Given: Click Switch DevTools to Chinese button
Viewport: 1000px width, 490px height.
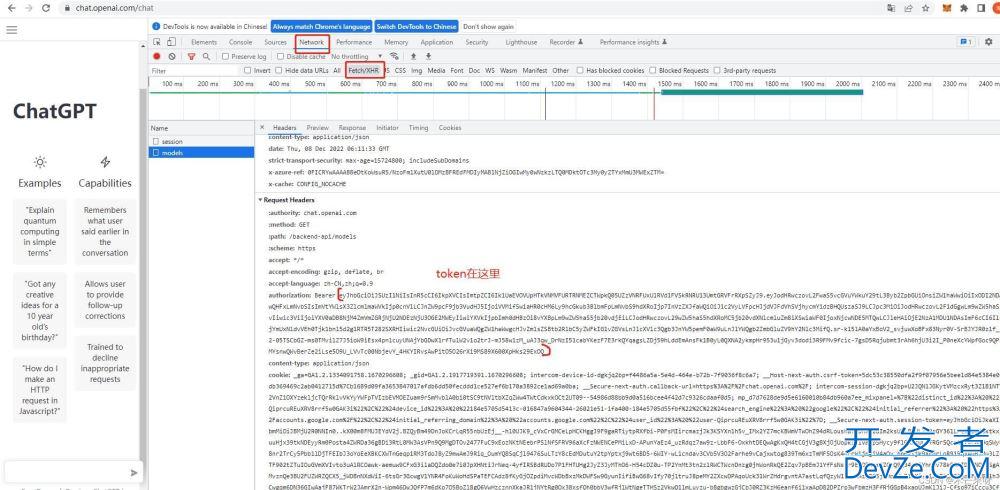Looking at the screenshot, I should pos(416,27).
